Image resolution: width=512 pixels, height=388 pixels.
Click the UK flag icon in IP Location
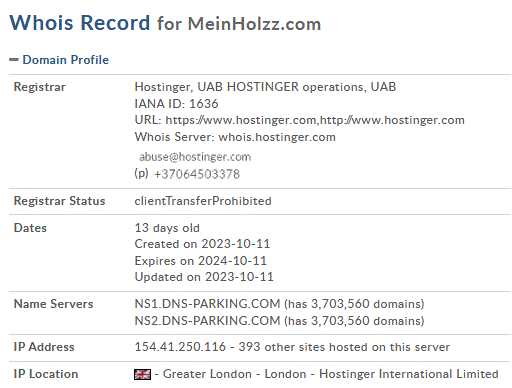pyautogui.click(x=142, y=375)
